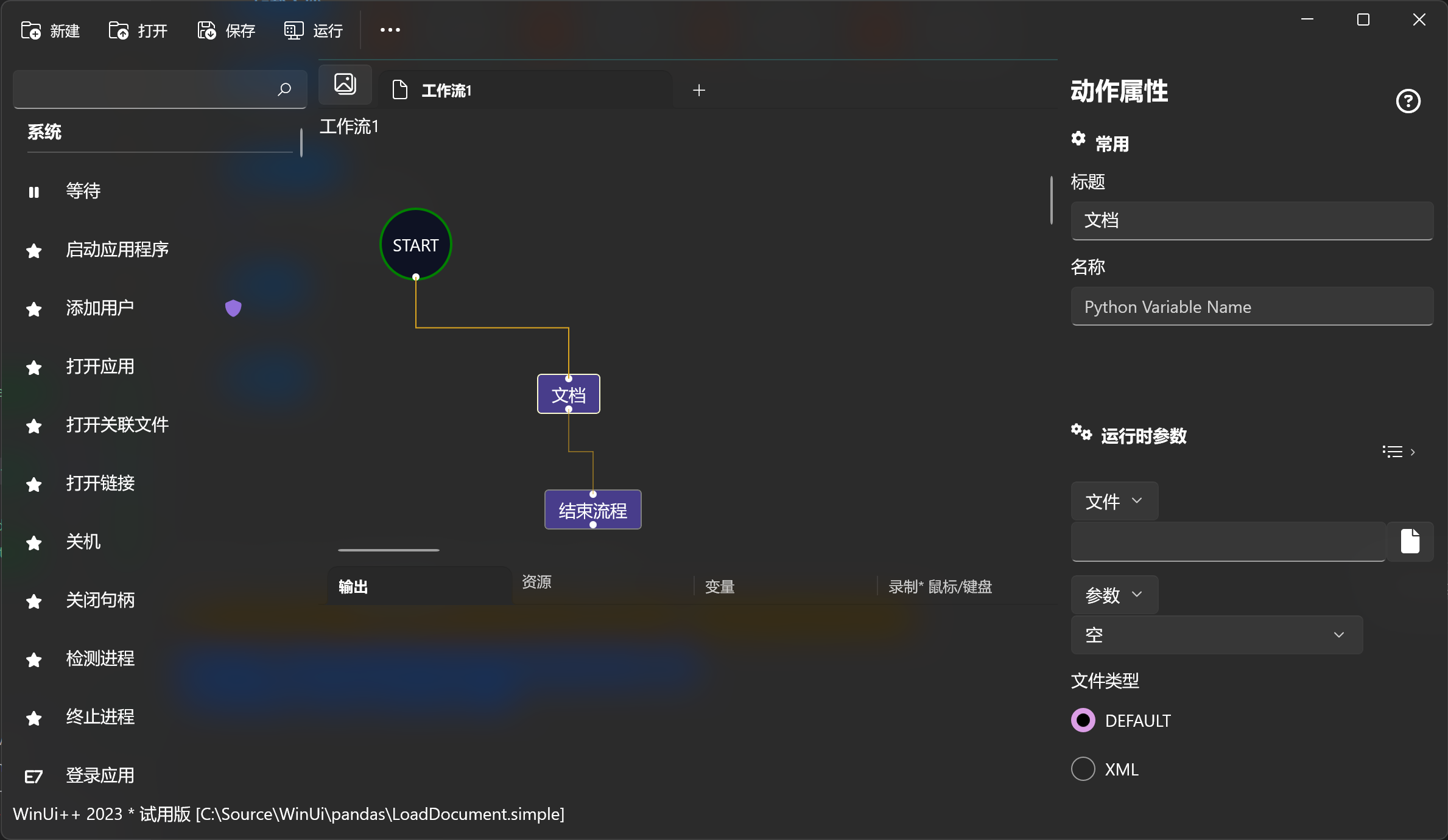
Task: Click the workflow thumbnail image icon
Action: [x=345, y=84]
